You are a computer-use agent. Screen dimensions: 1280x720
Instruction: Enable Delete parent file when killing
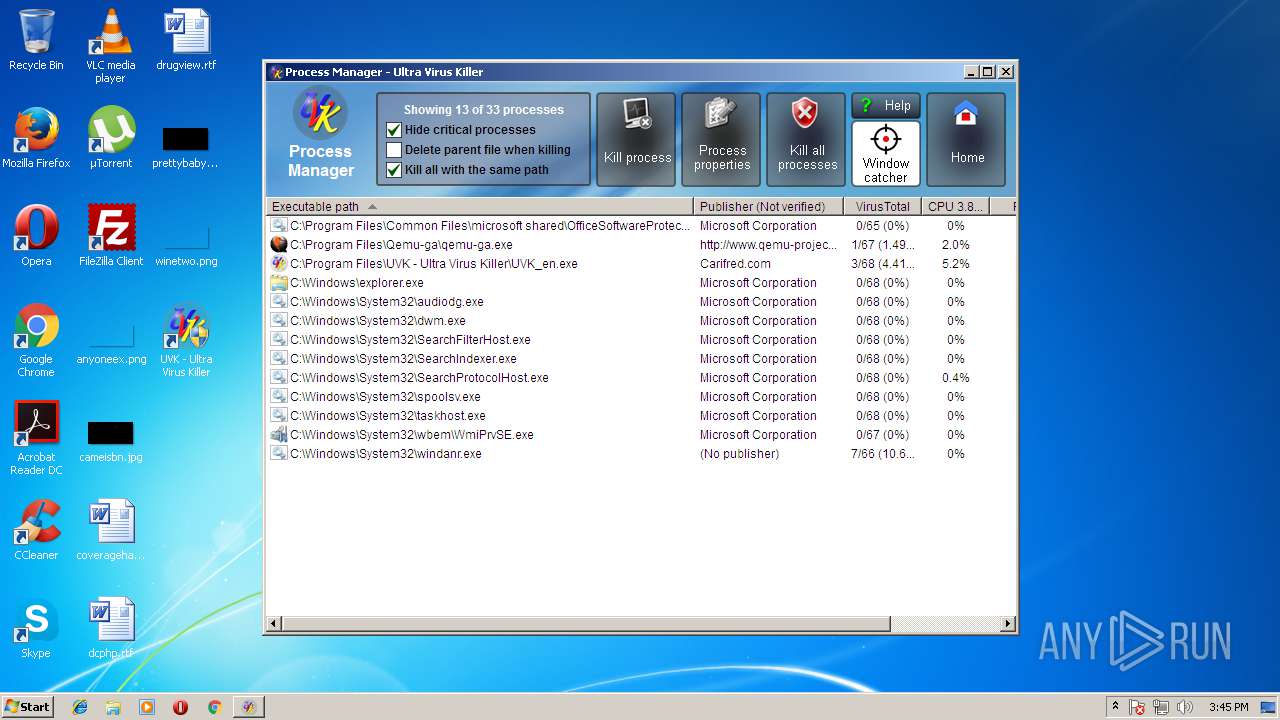394,150
